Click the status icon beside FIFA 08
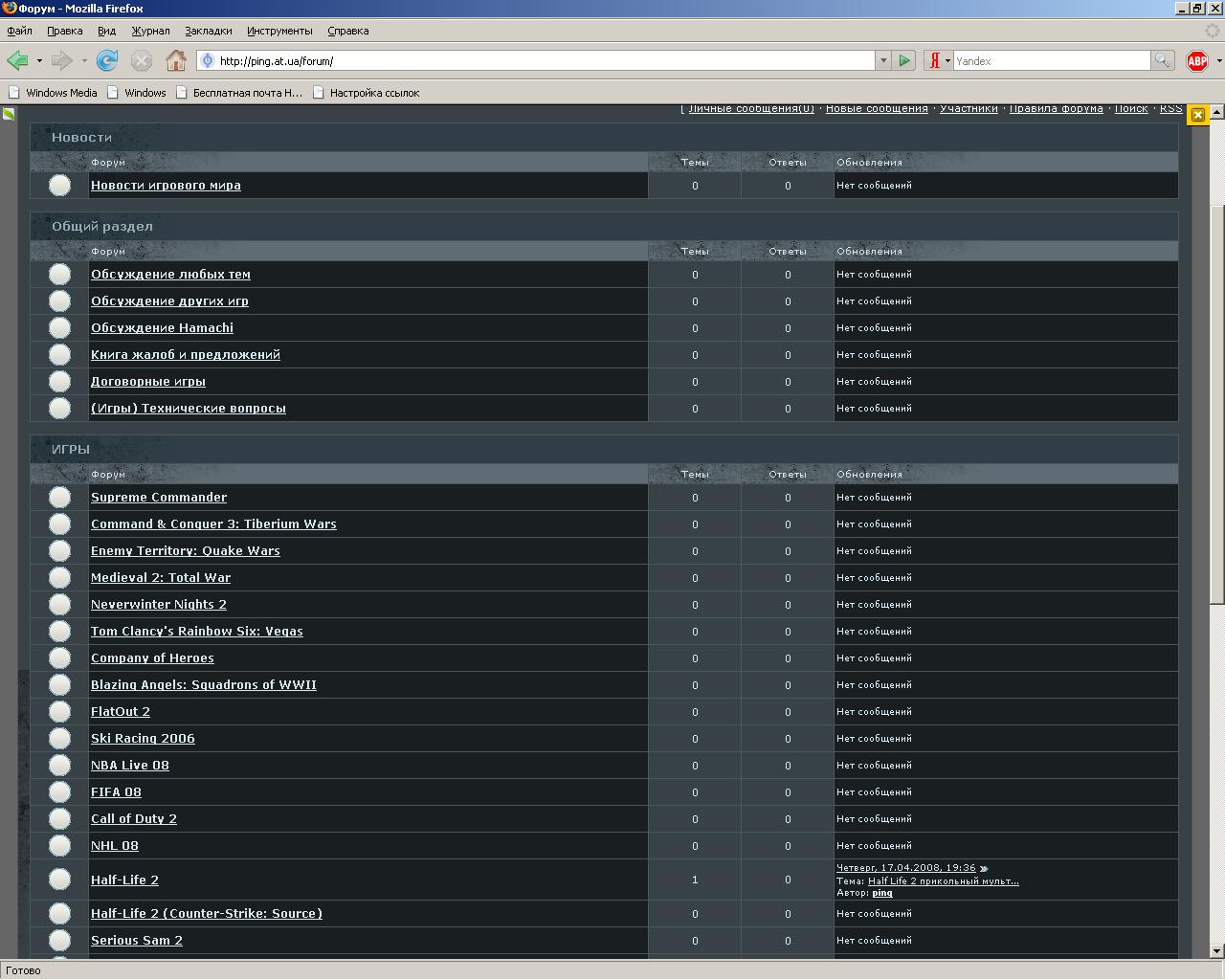 click(59, 792)
